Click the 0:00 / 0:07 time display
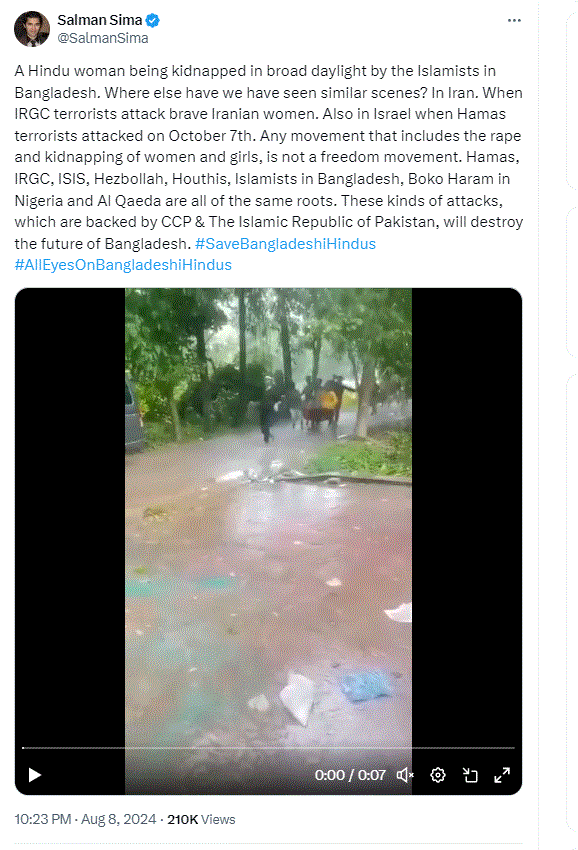The height and width of the screenshot is (850, 578). click(x=350, y=775)
